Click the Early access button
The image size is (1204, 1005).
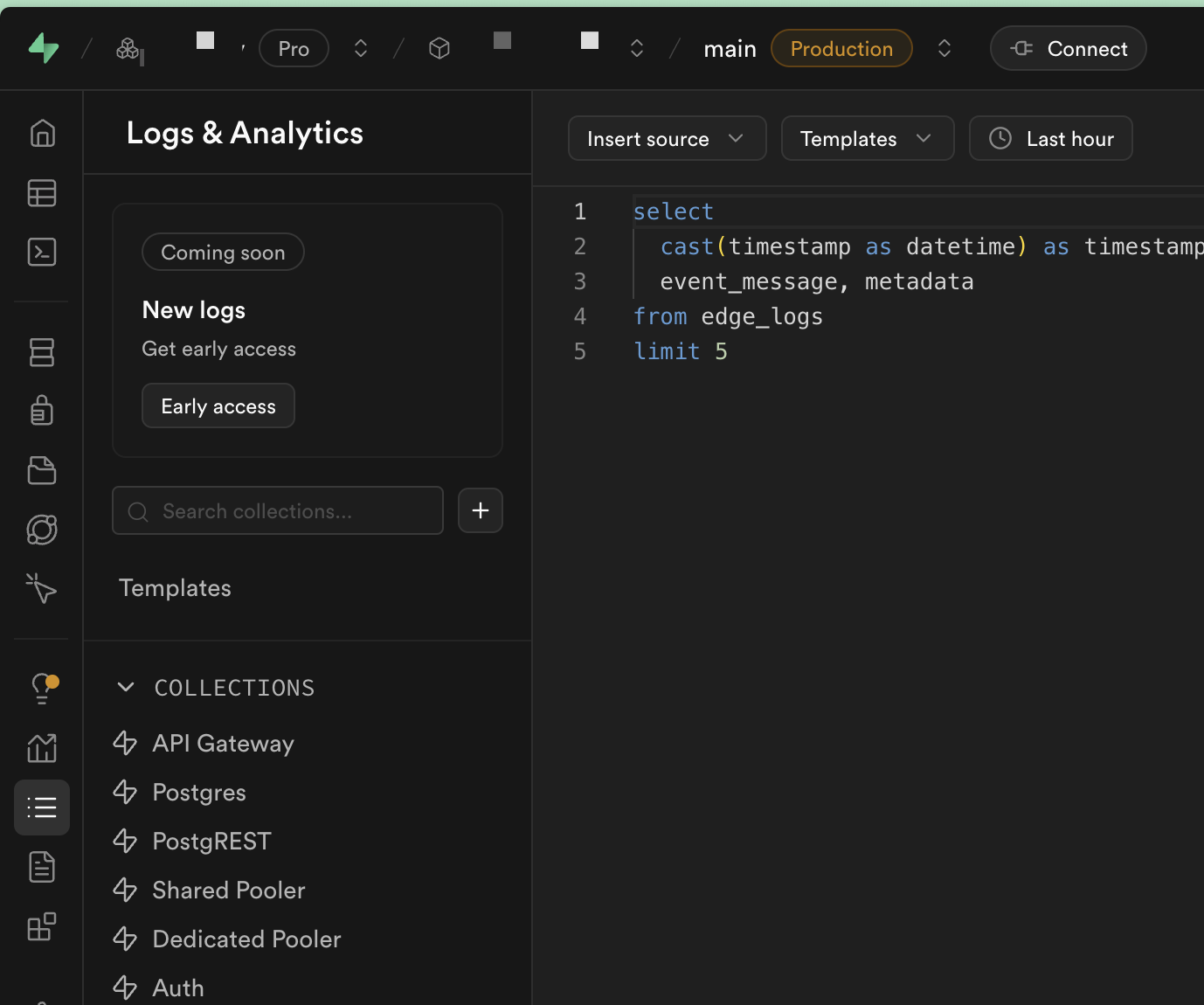218,406
